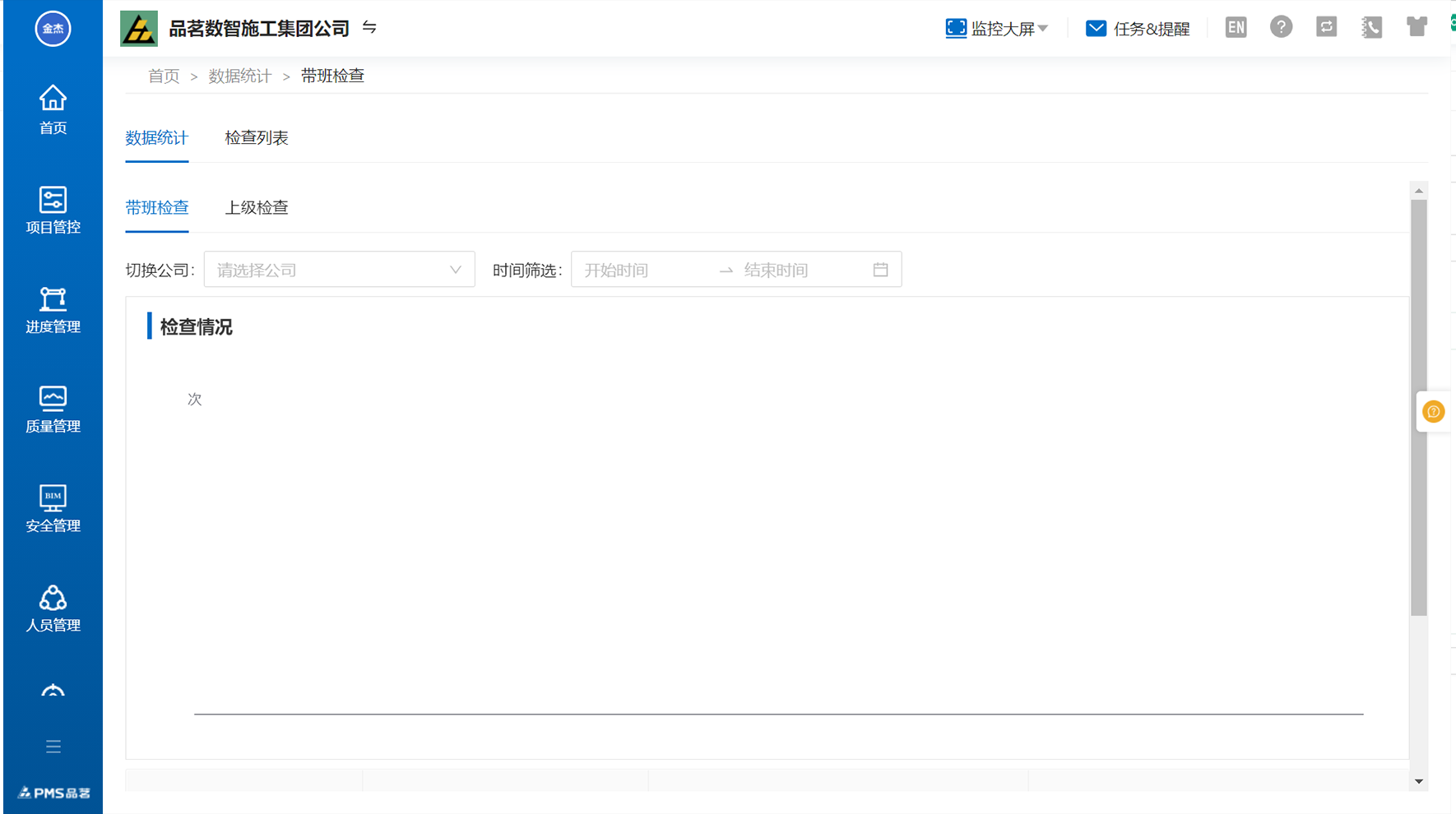Select the 带班检查 sub-tab
1456x814 pixels.
(x=157, y=208)
